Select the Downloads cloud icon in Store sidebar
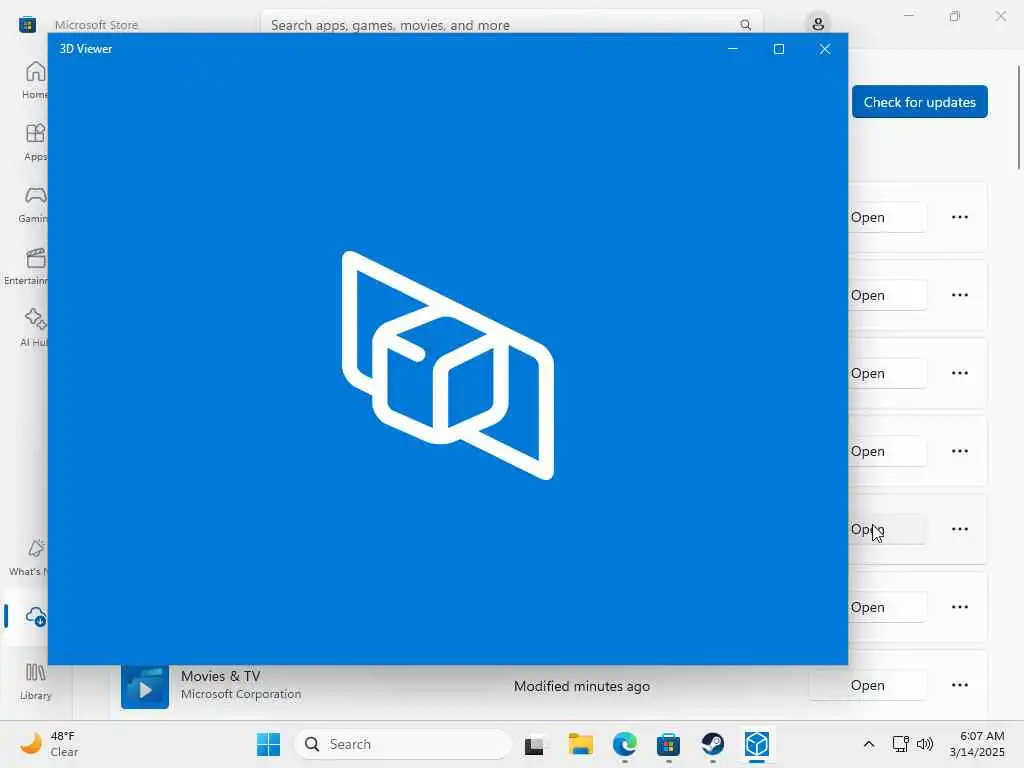 pos(36,616)
